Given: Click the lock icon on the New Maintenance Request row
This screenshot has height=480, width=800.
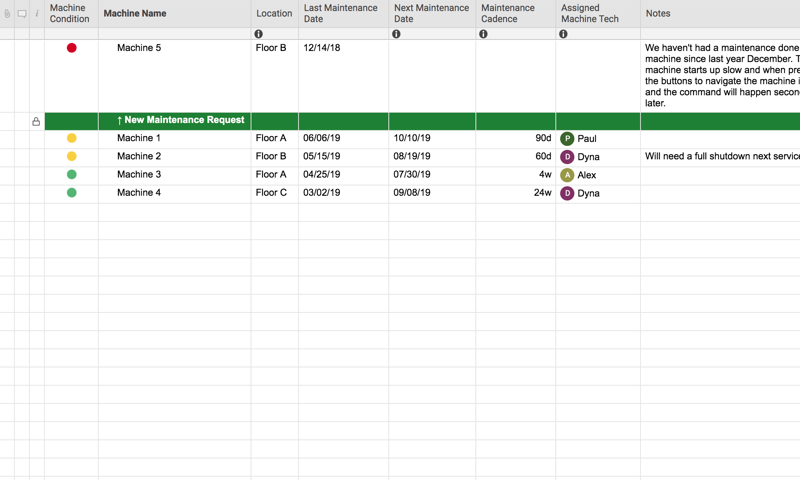Looking at the screenshot, I should pos(36,121).
